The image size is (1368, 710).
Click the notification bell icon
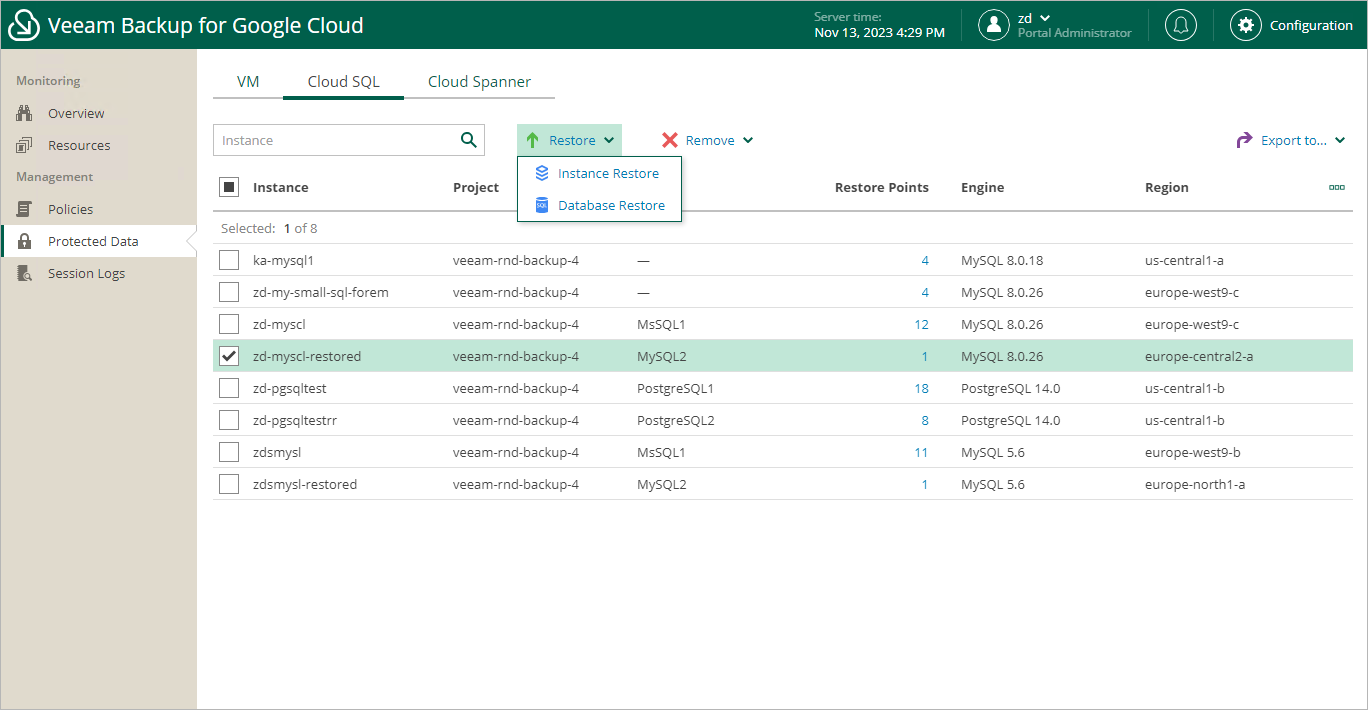(x=1181, y=25)
